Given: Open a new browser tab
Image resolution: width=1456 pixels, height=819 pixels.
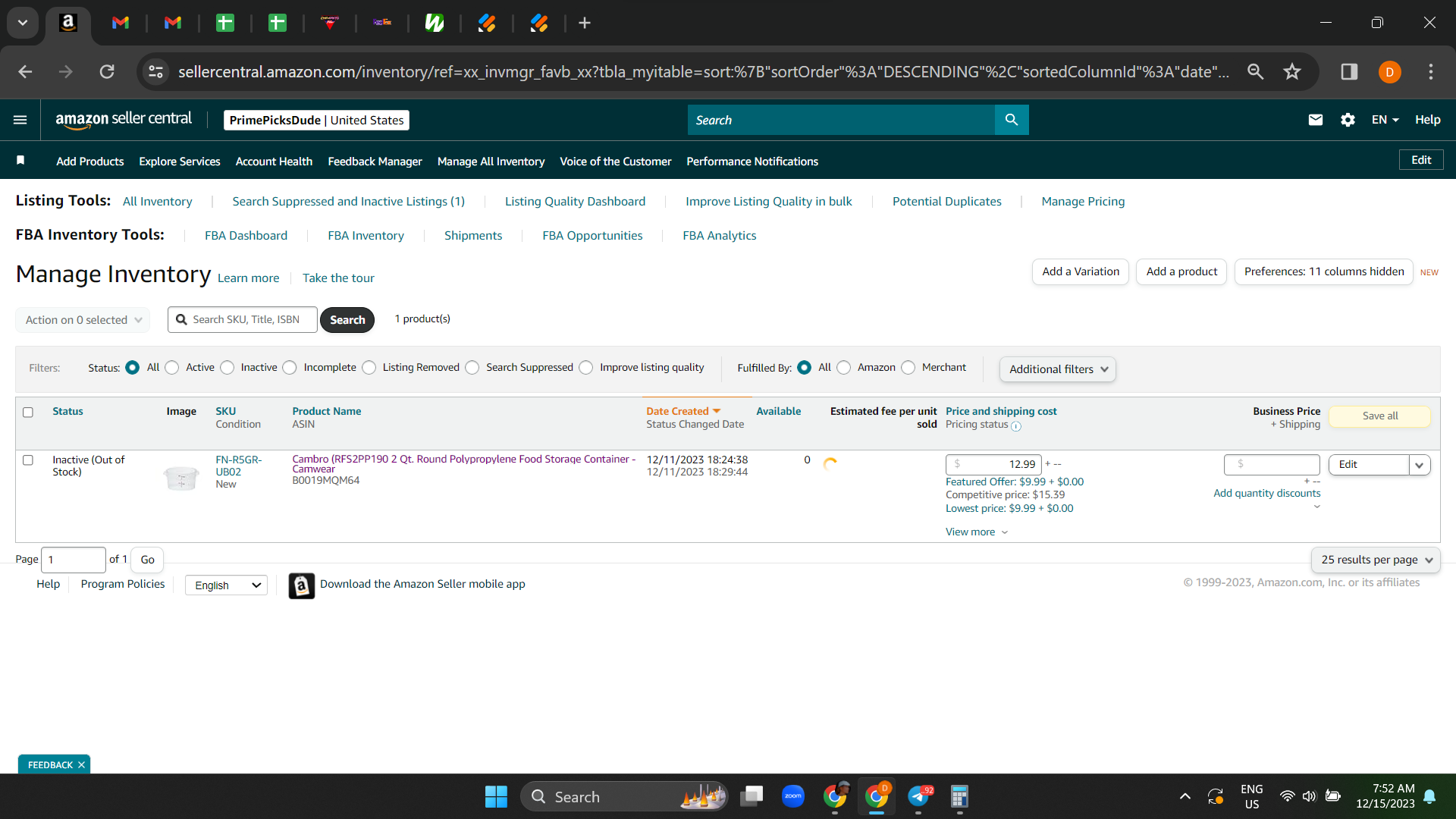Looking at the screenshot, I should (x=585, y=23).
